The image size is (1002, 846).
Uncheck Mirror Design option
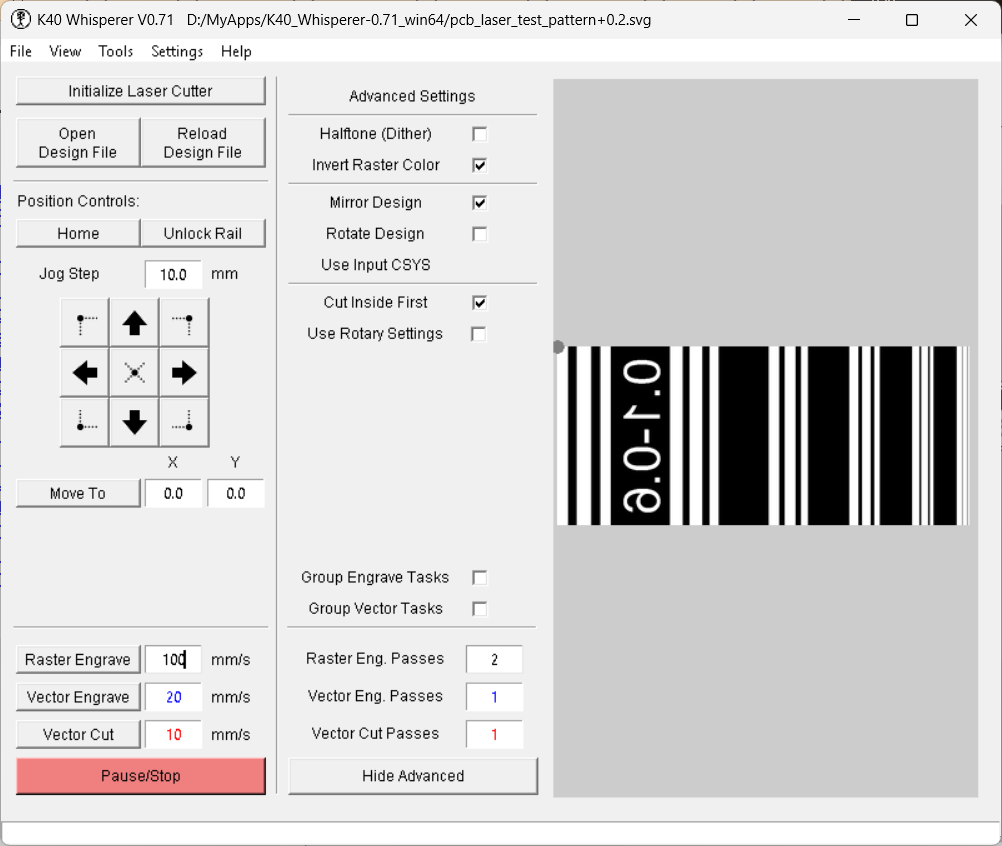[x=480, y=203]
